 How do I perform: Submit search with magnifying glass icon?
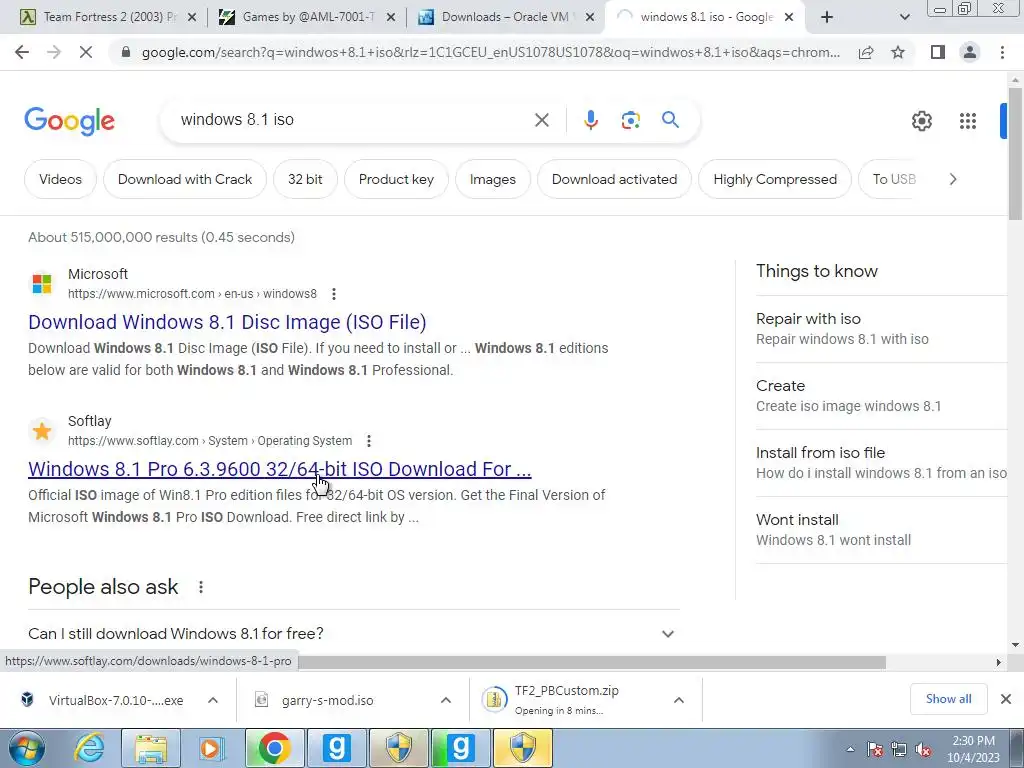(670, 120)
